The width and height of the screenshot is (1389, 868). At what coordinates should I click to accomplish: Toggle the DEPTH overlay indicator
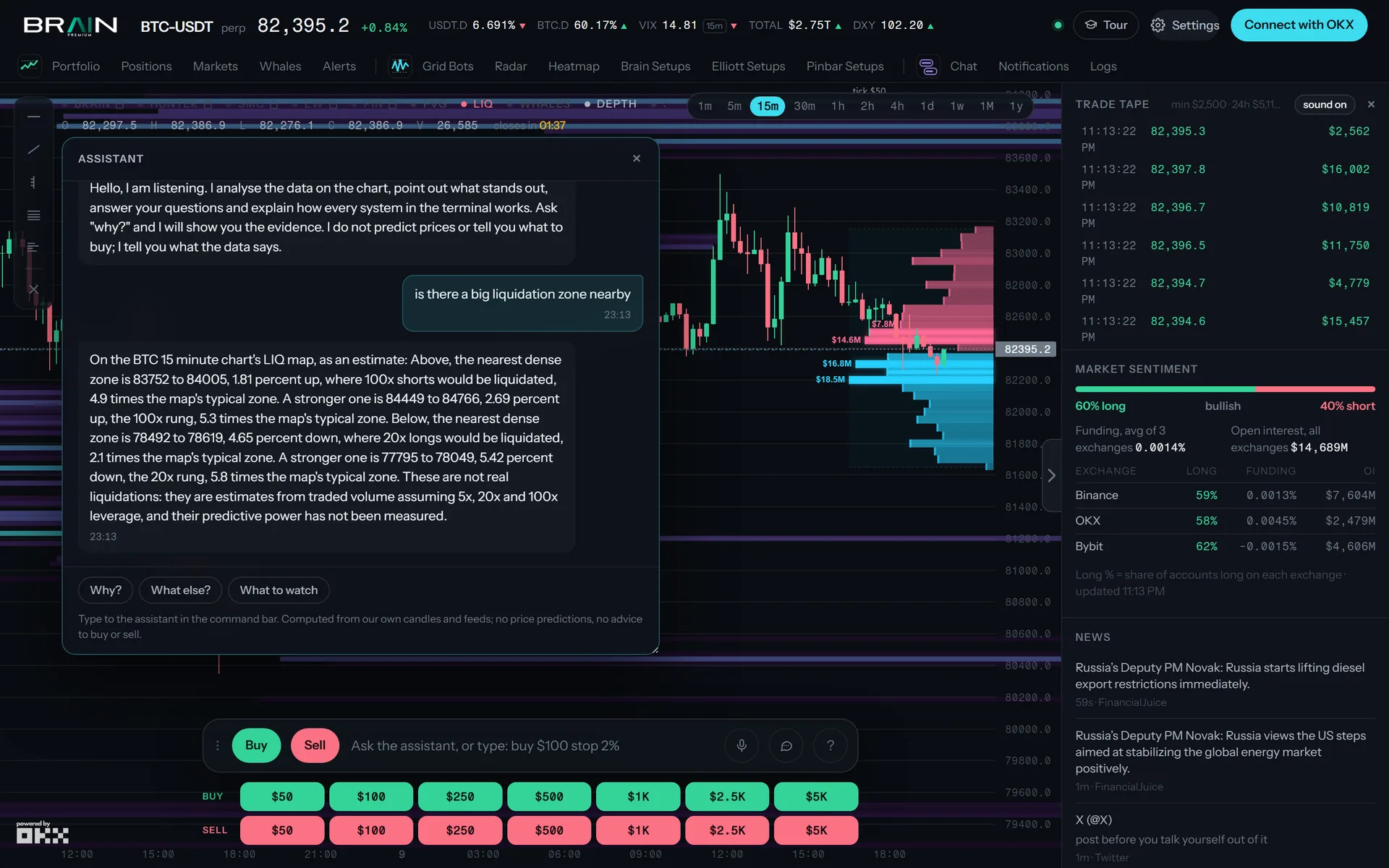pyautogui.click(x=611, y=104)
